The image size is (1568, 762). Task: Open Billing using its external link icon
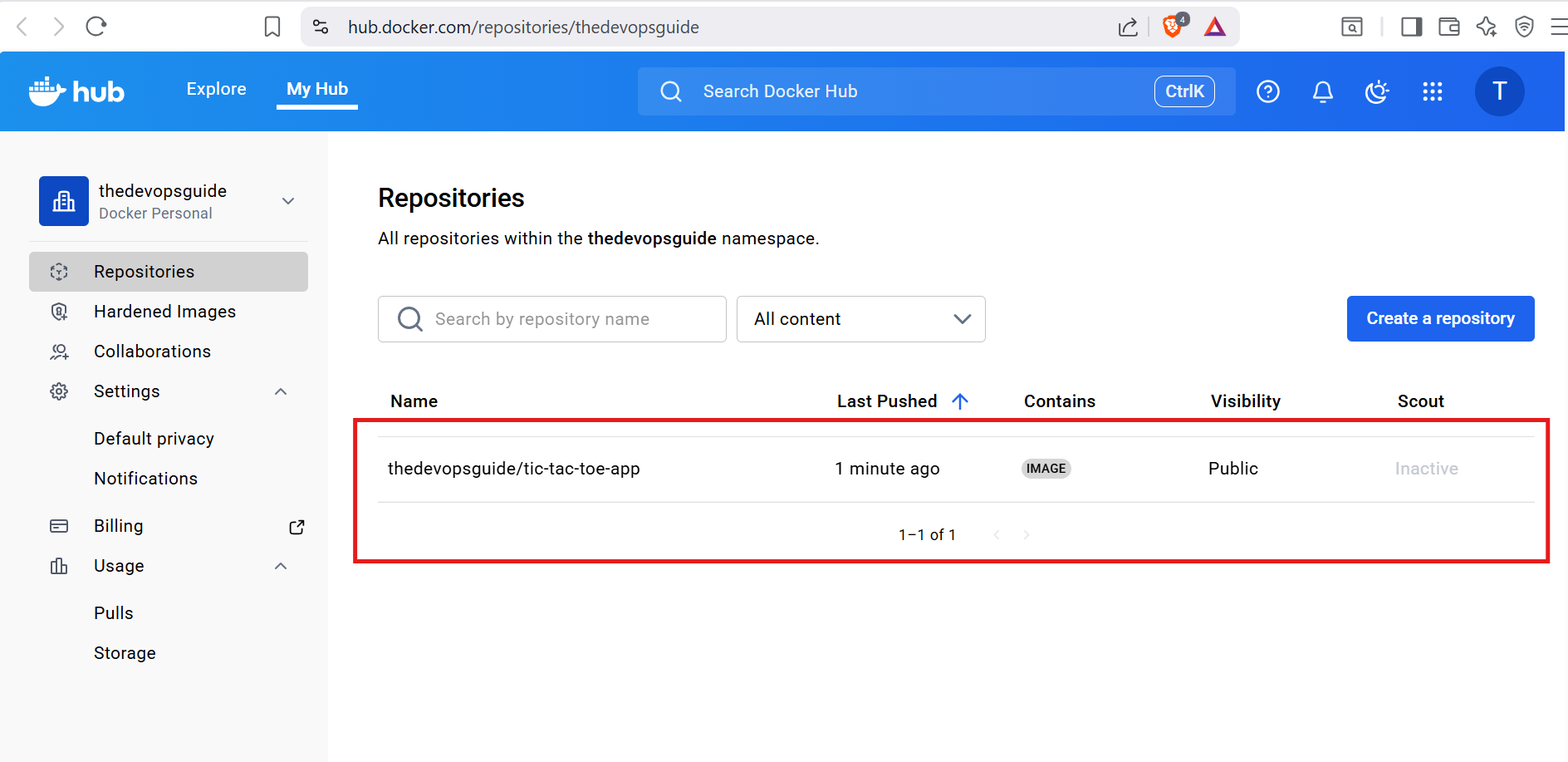tap(296, 526)
